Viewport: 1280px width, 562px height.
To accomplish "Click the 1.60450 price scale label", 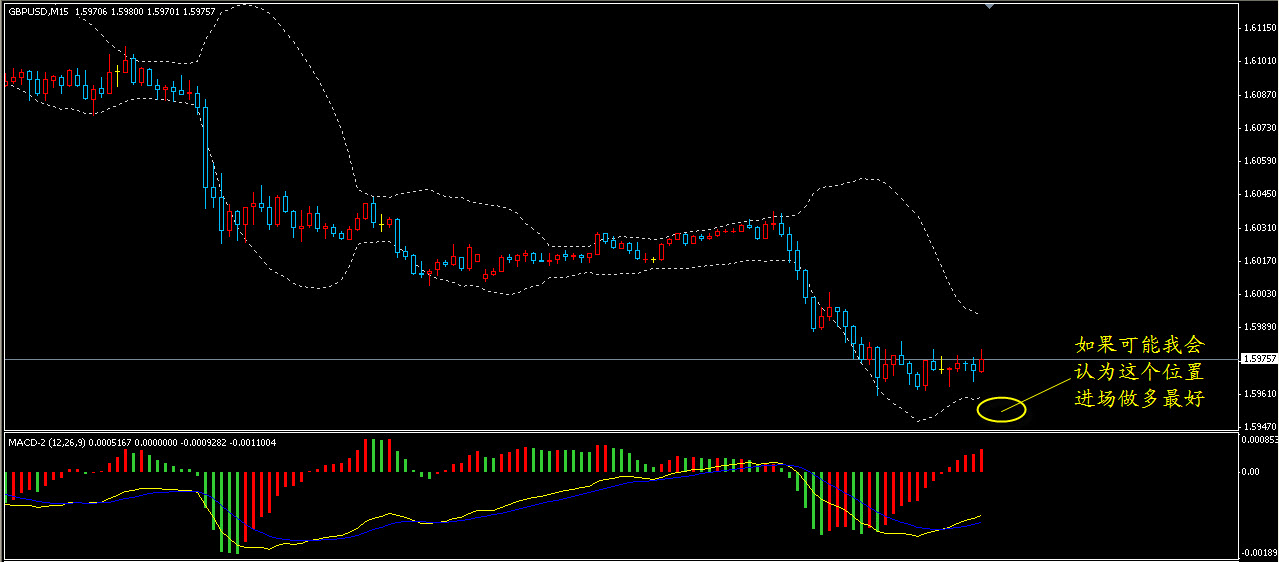I will click(x=1259, y=194).
